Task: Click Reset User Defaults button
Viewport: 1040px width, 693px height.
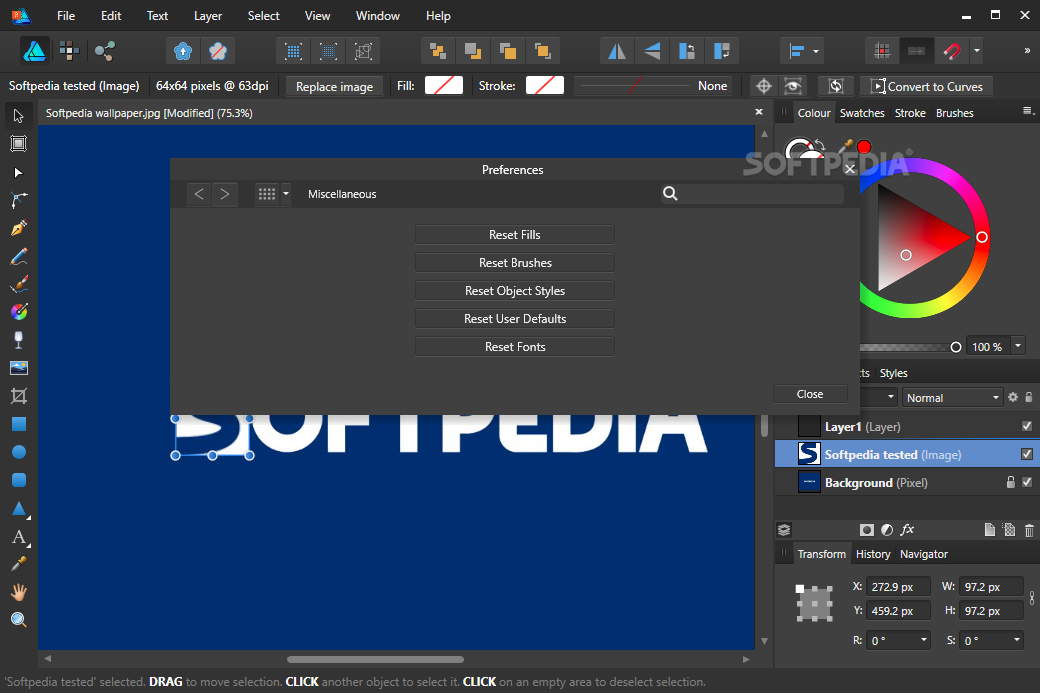Action: [x=515, y=318]
